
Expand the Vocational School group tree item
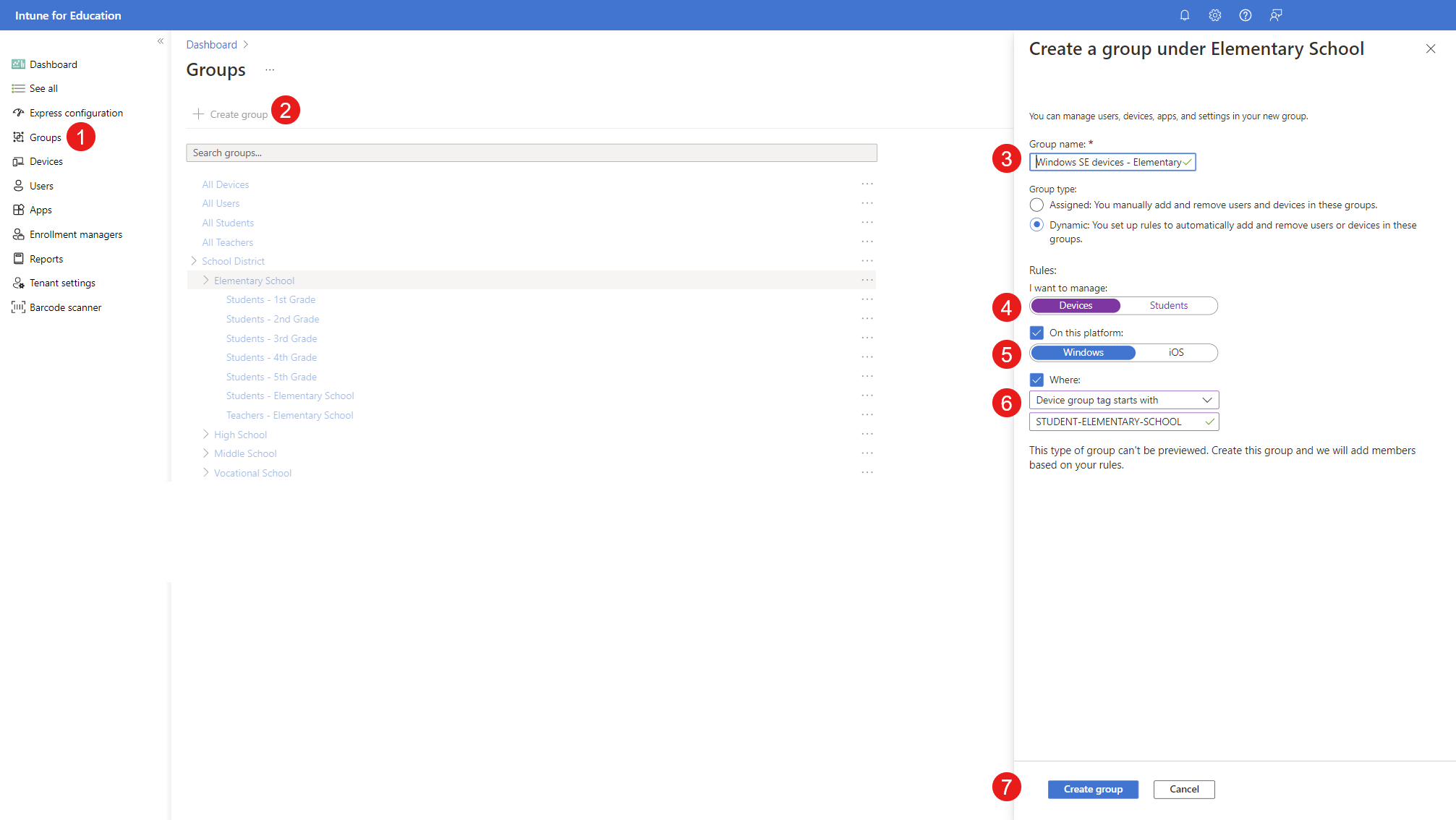click(206, 472)
